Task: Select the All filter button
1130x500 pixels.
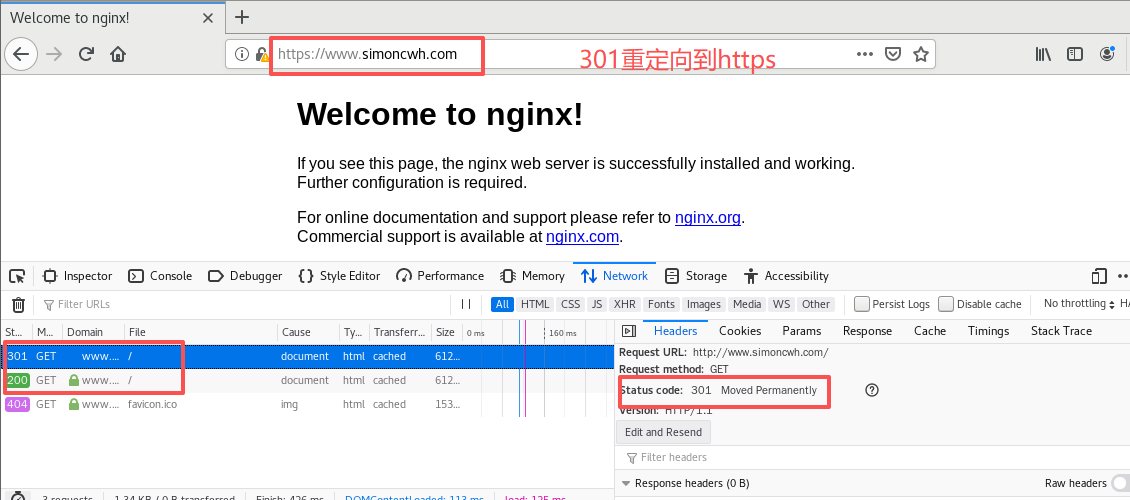Action: point(502,304)
